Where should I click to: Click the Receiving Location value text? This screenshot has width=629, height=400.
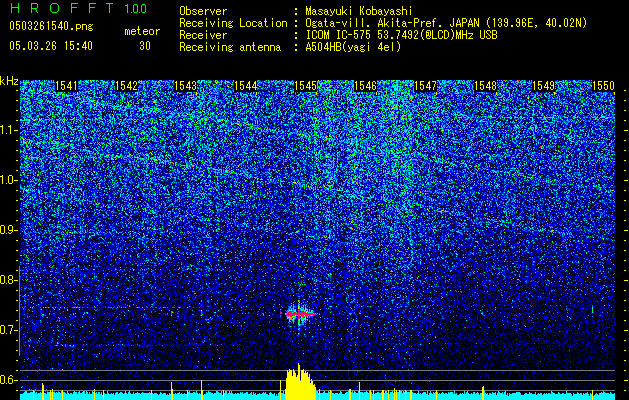tap(446, 23)
